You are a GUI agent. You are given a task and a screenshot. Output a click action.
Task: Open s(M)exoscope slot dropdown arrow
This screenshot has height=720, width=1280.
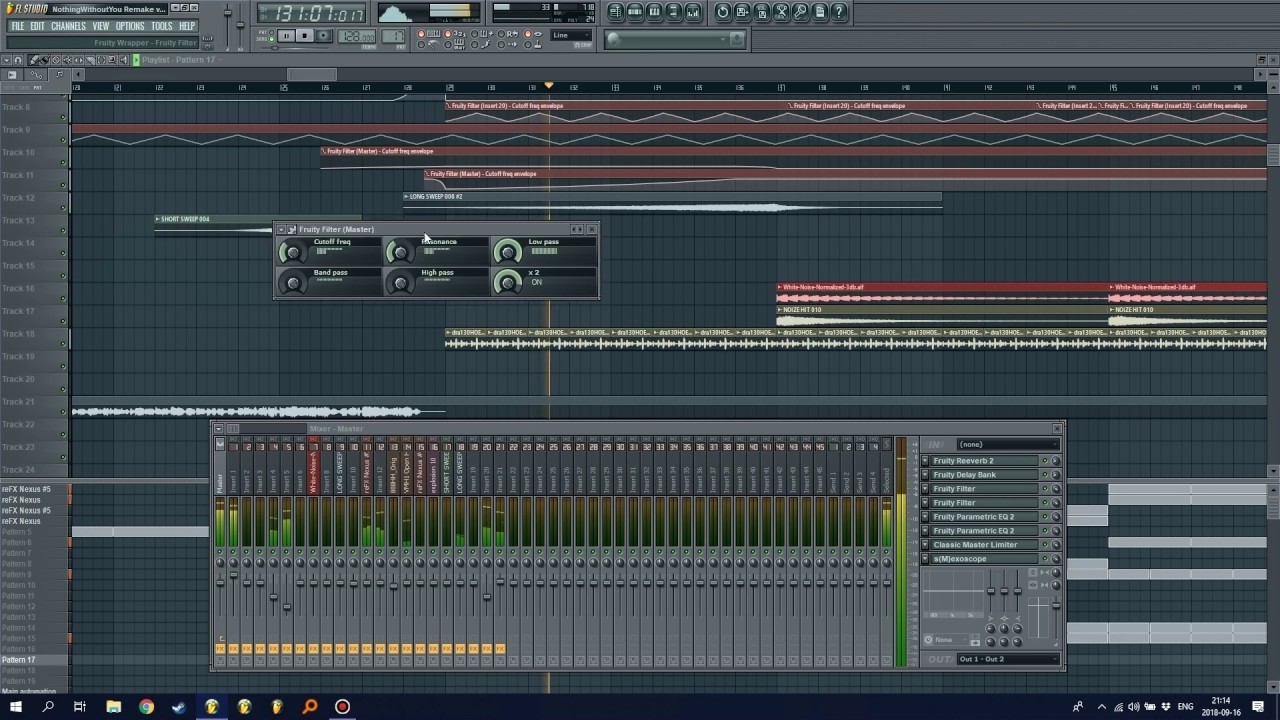(x=925, y=559)
